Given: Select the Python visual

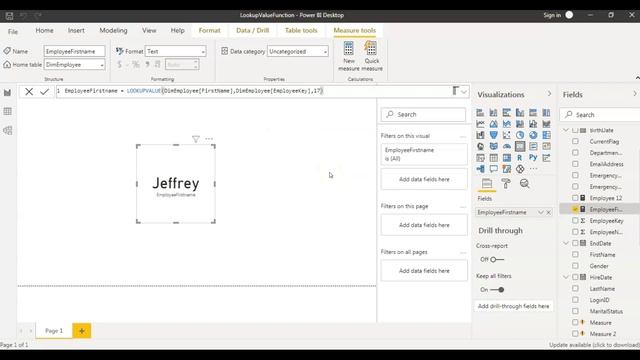Looking at the screenshot, I should click(x=533, y=158).
